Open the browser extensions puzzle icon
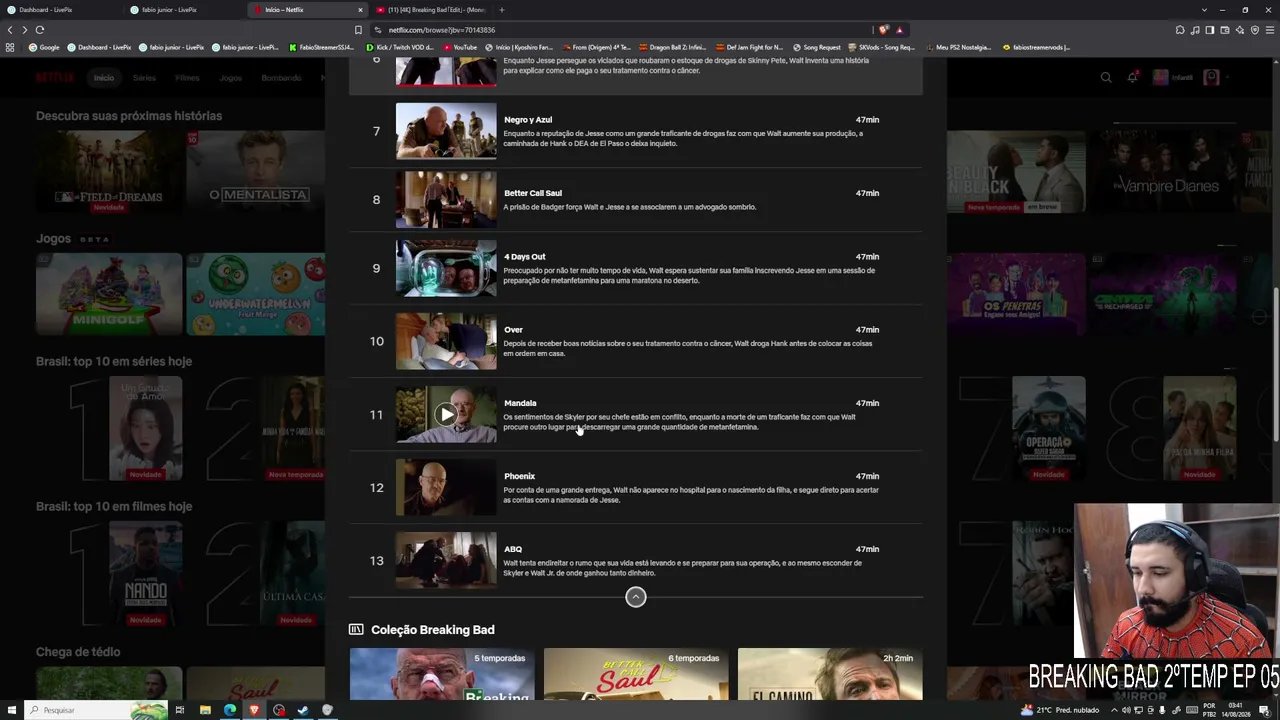The width and height of the screenshot is (1280, 720). coord(1180,30)
